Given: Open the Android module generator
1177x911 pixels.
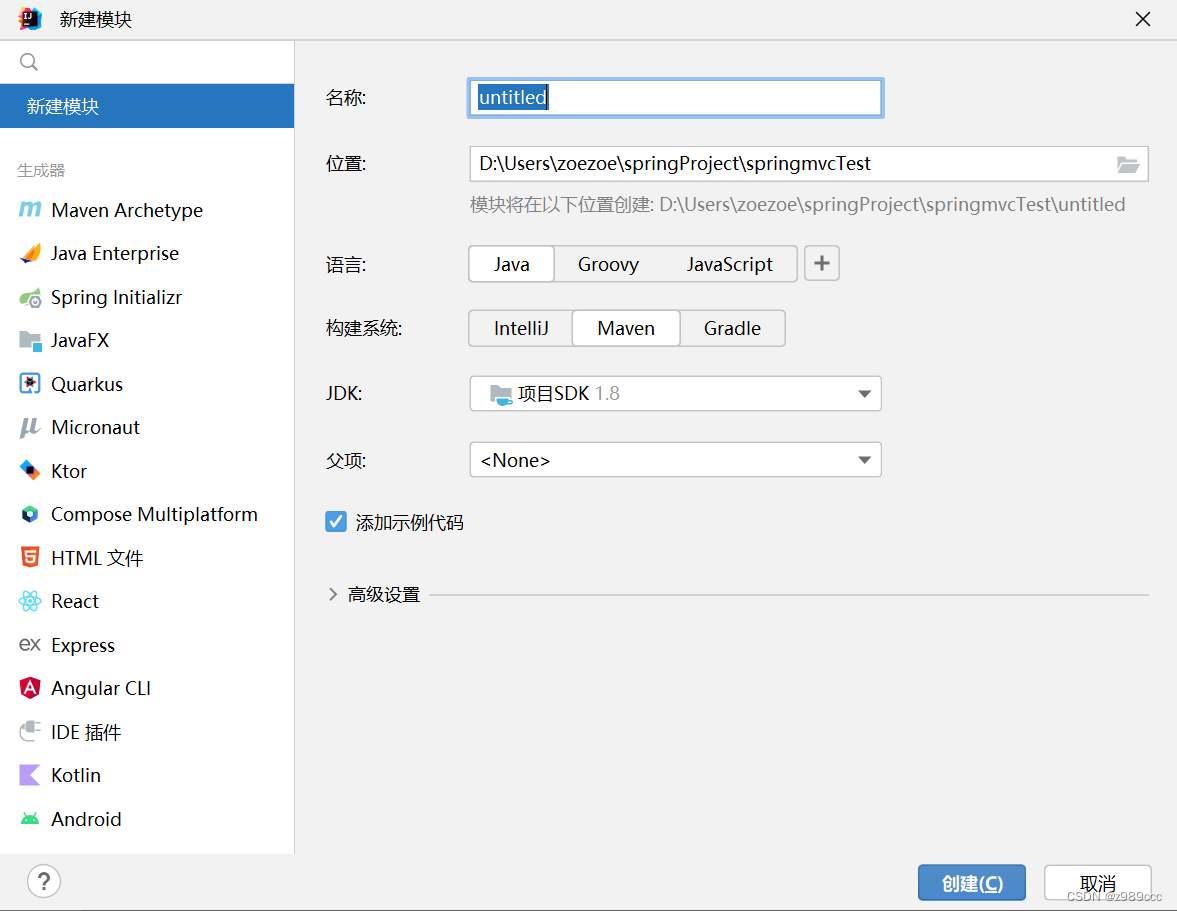Looking at the screenshot, I should pyautogui.click(x=84, y=819).
